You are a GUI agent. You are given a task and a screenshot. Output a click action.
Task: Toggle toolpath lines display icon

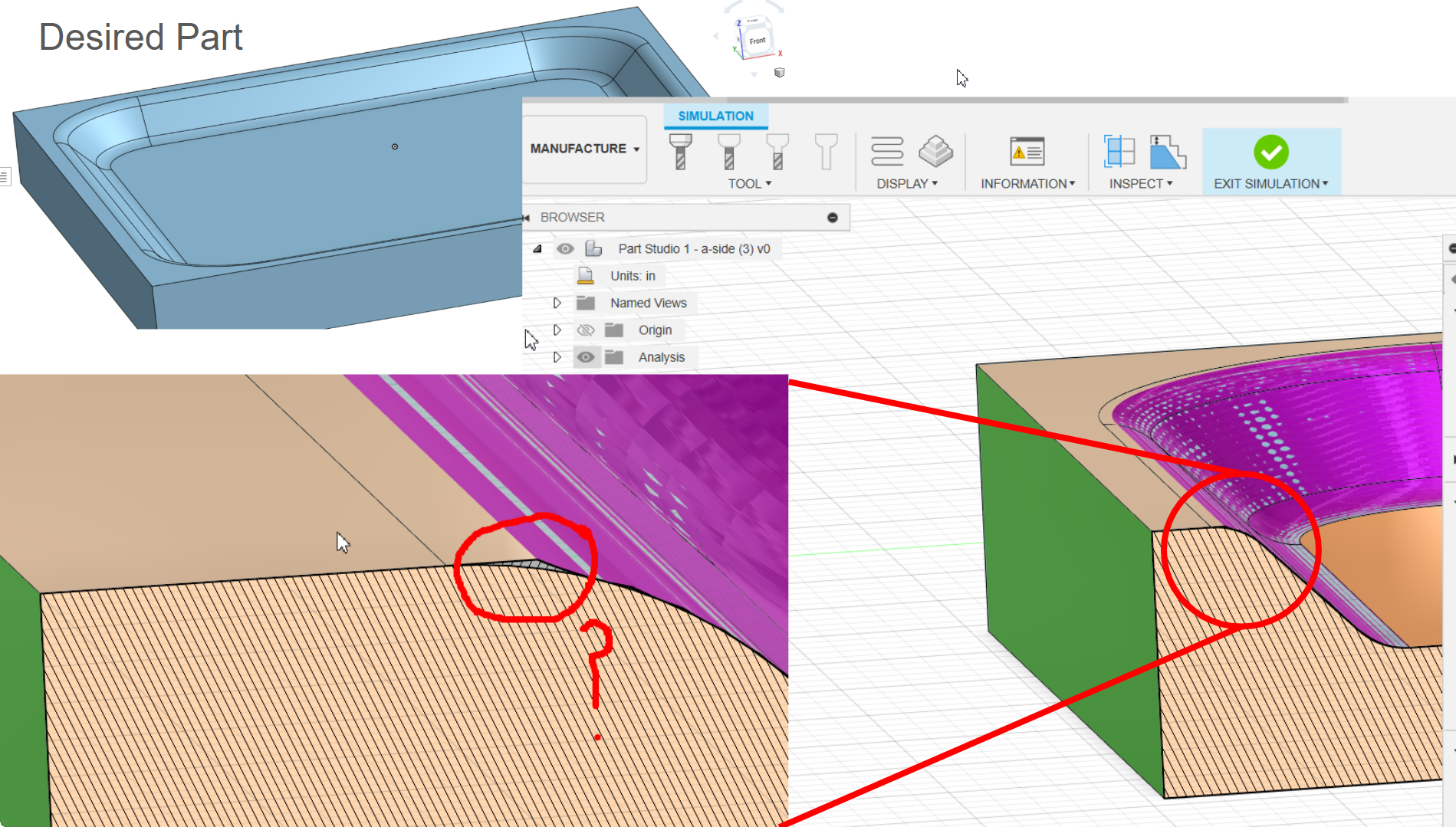[x=887, y=151]
